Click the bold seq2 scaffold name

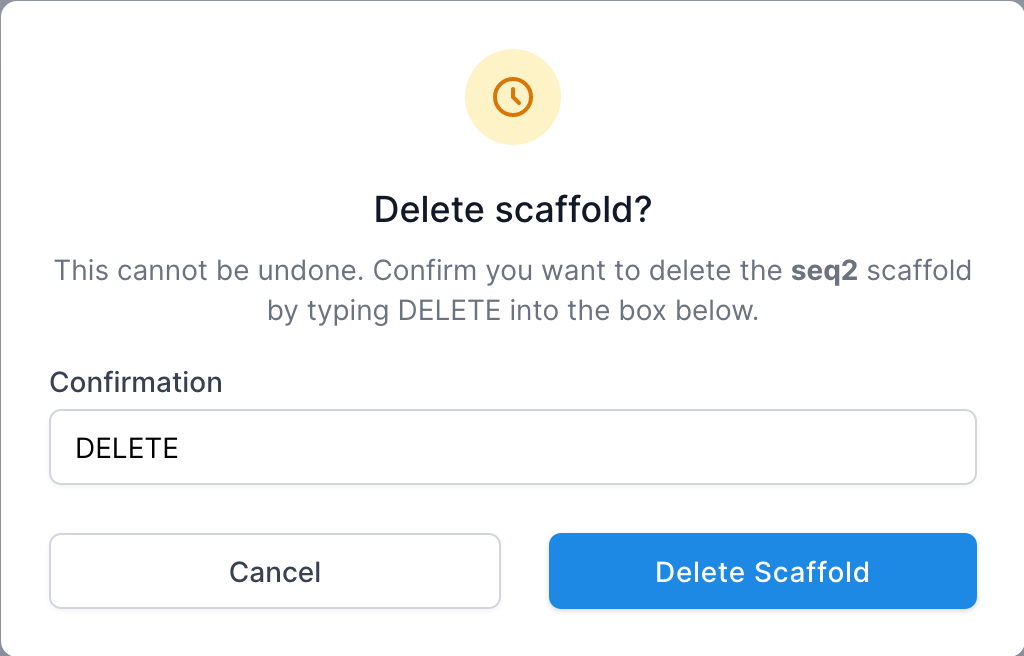[x=824, y=271]
